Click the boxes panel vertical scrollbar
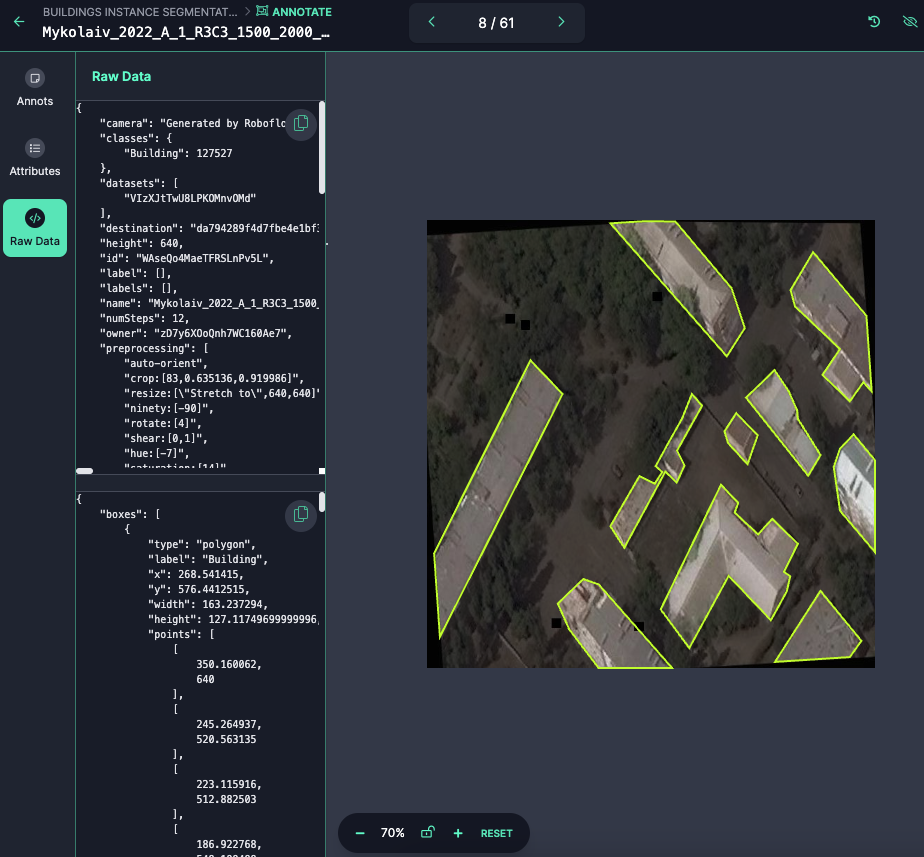The width and height of the screenshot is (924, 857). tap(322, 502)
